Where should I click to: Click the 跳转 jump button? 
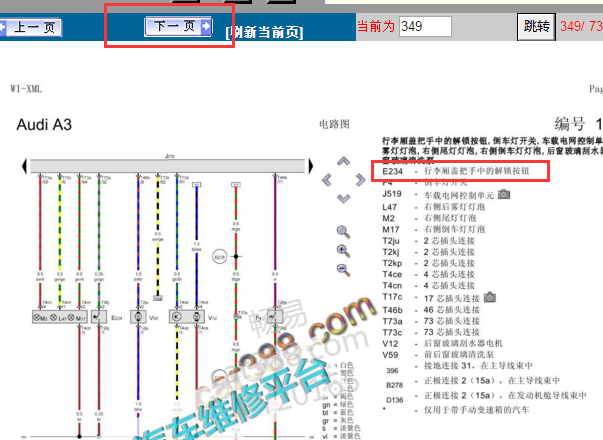536,27
